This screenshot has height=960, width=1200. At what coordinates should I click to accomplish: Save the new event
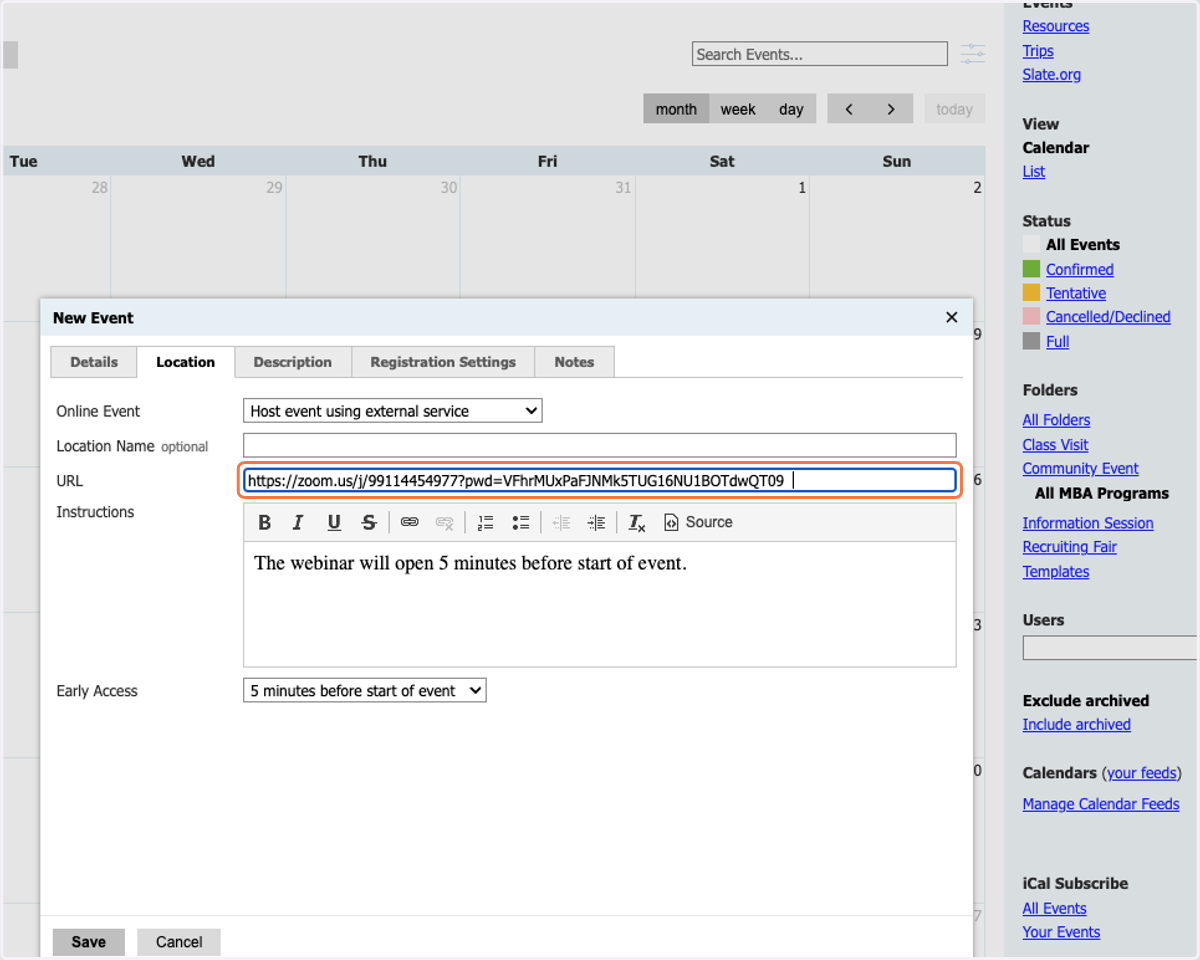88,942
